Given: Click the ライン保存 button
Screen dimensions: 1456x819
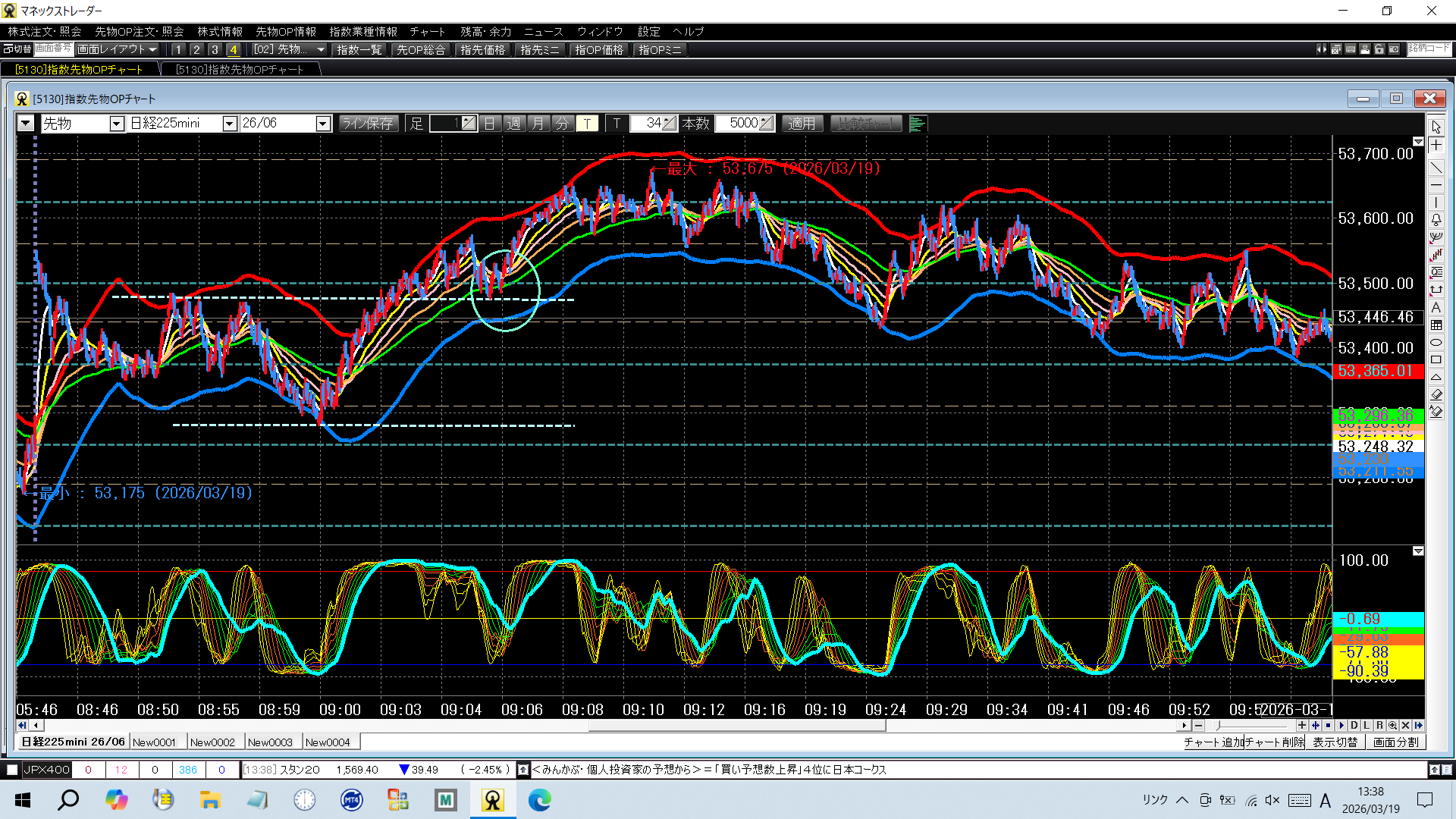Looking at the screenshot, I should coord(368,124).
